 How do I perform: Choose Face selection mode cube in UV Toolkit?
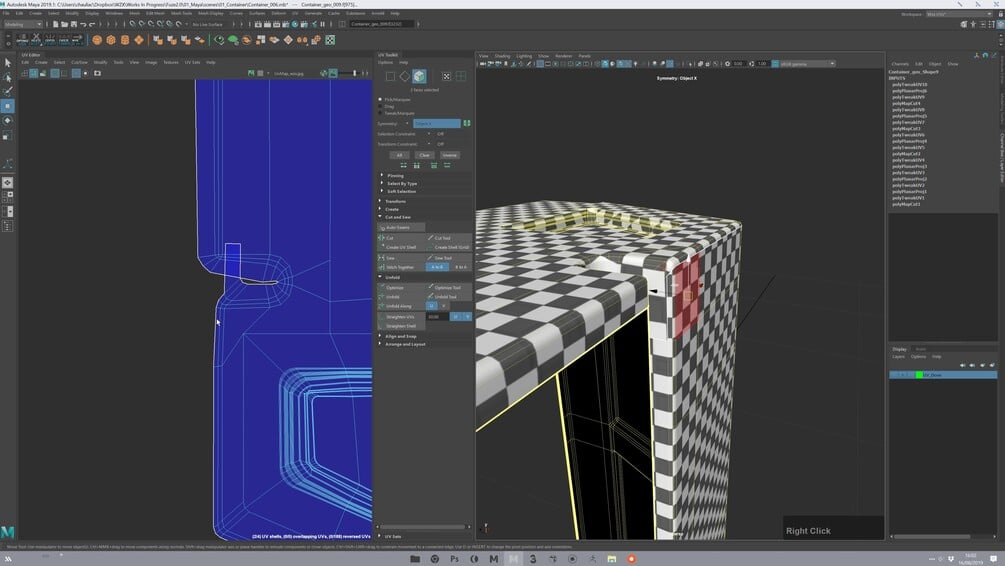[x=419, y=76]
